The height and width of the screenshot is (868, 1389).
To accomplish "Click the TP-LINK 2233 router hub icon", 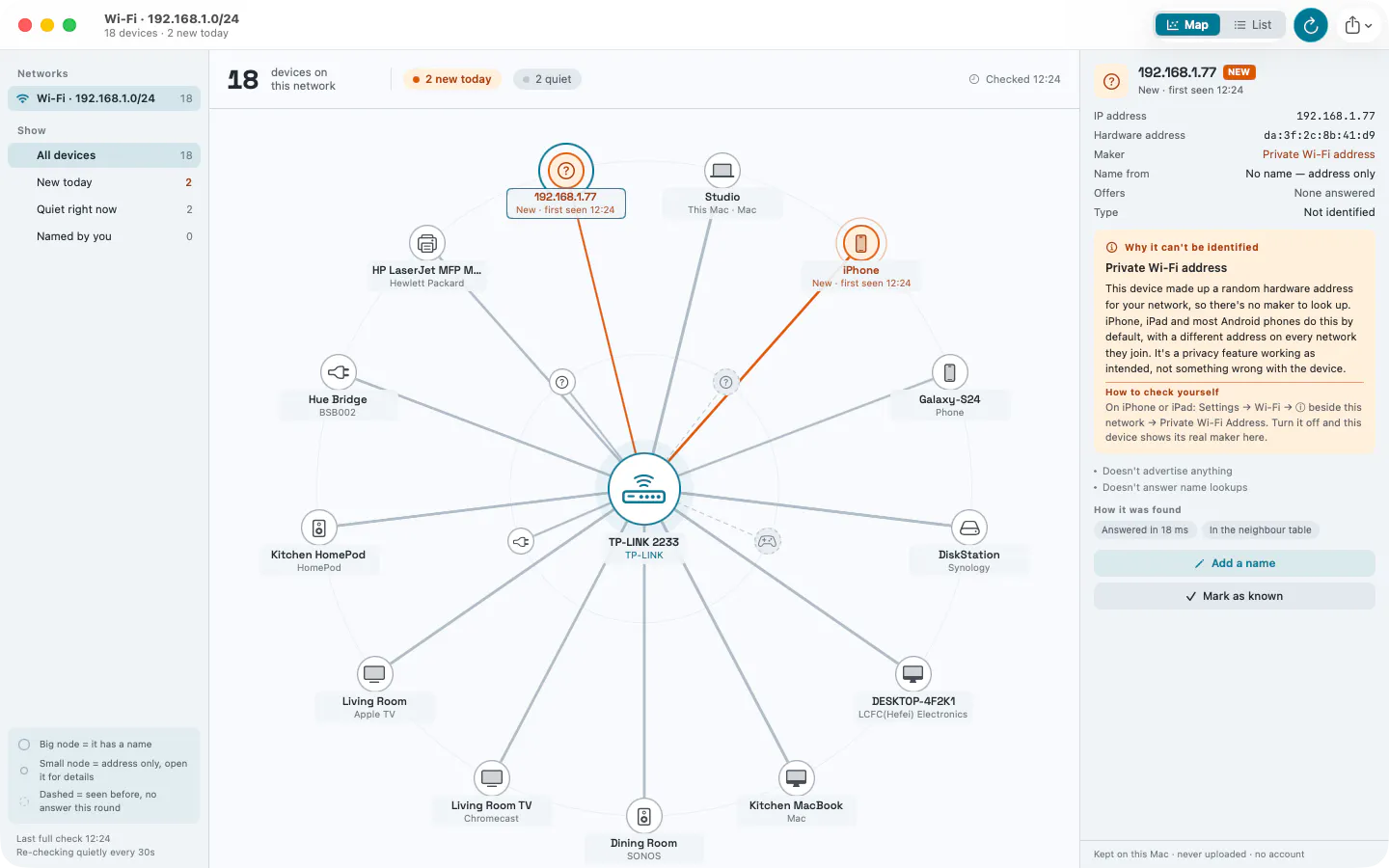I will [644, 489].
